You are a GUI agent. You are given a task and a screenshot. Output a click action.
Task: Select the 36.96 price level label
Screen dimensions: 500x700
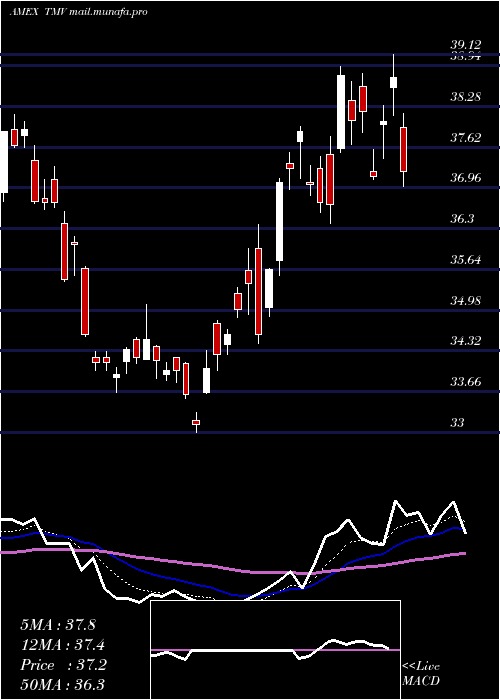pyautogui.click(x=466, y=178)
